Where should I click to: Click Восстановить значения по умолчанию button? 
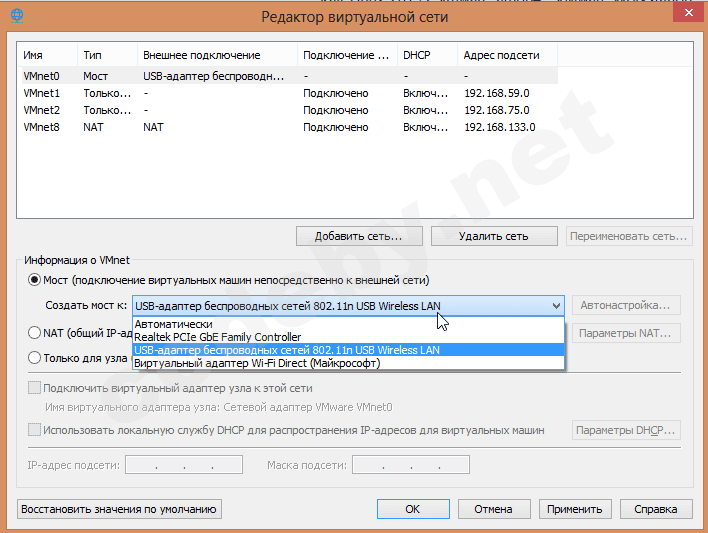(x=119, y=509)
